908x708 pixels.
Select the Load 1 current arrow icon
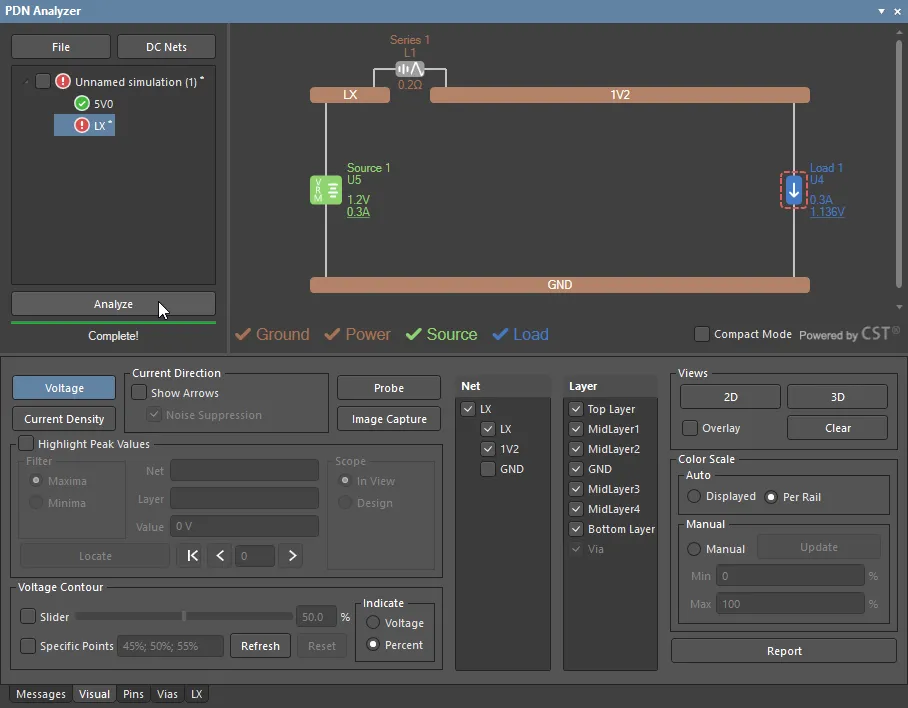pos(794,190)
